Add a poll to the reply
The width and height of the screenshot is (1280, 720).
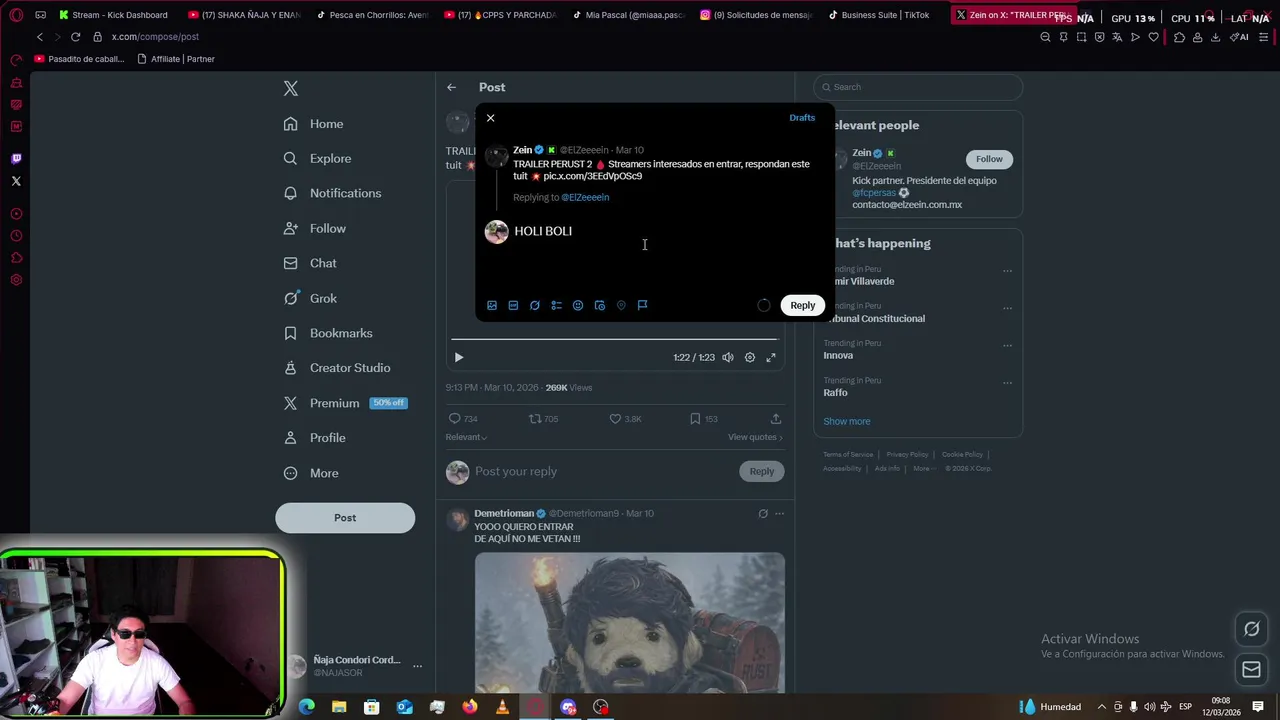pyautogui.click(x=556, y=305)
